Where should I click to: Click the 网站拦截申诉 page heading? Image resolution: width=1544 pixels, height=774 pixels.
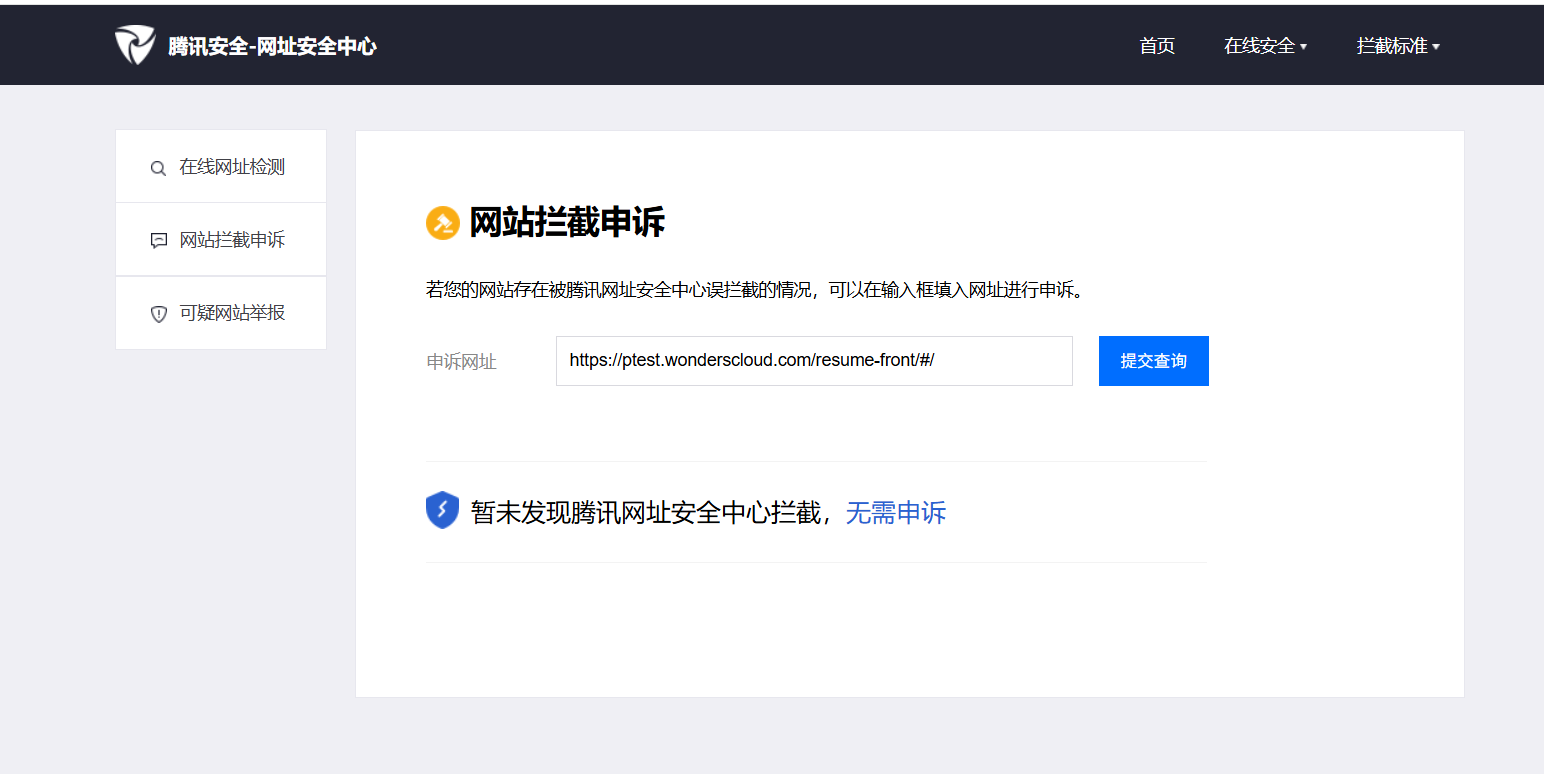click(x=567, y=223)
